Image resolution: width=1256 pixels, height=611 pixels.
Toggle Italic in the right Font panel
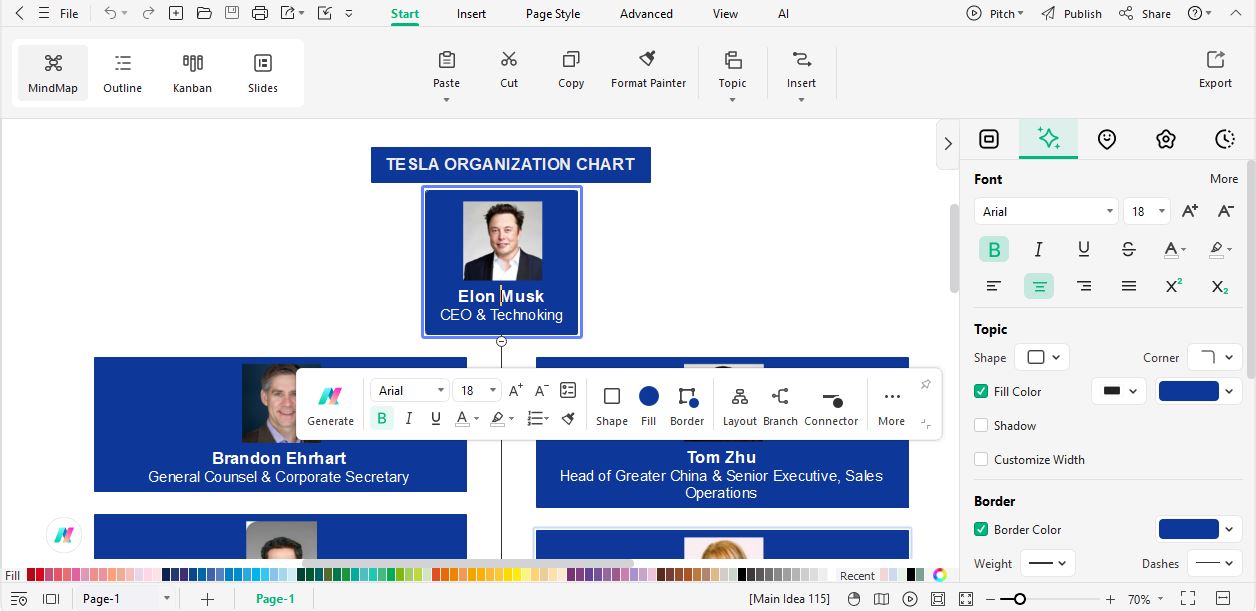pyautogui.click(x=1039, y=249)
